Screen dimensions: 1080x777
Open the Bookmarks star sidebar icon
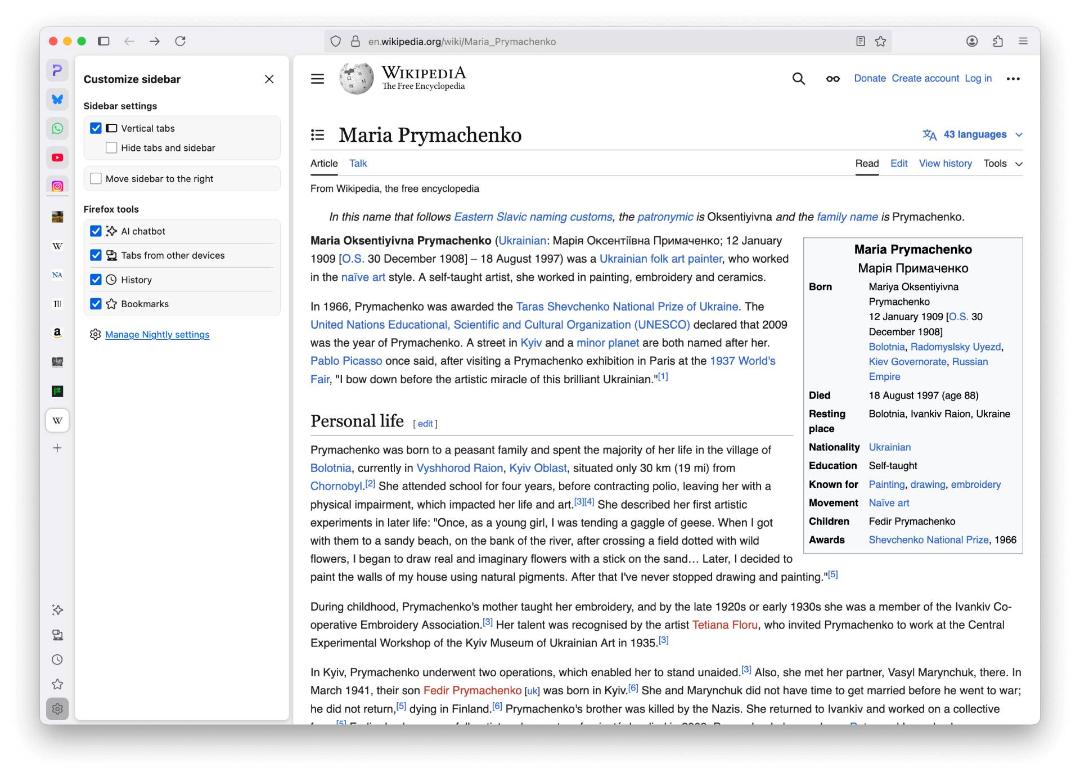[57, 684]
